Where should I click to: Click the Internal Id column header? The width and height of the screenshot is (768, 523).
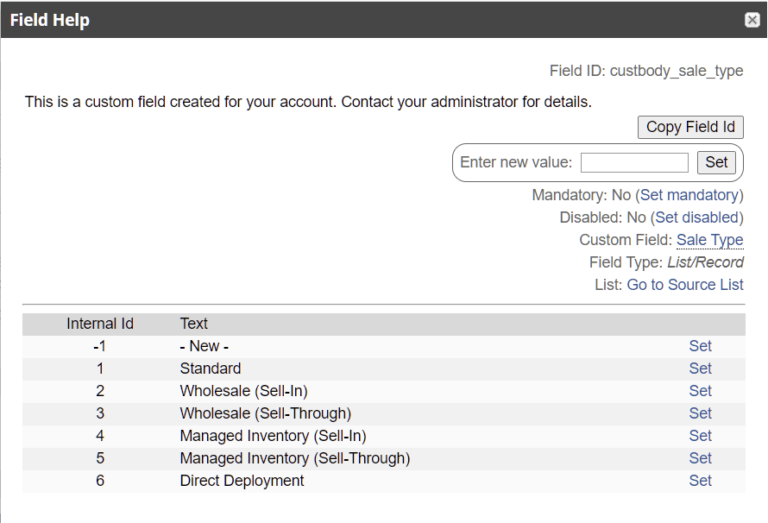click(x=100, y=324)
